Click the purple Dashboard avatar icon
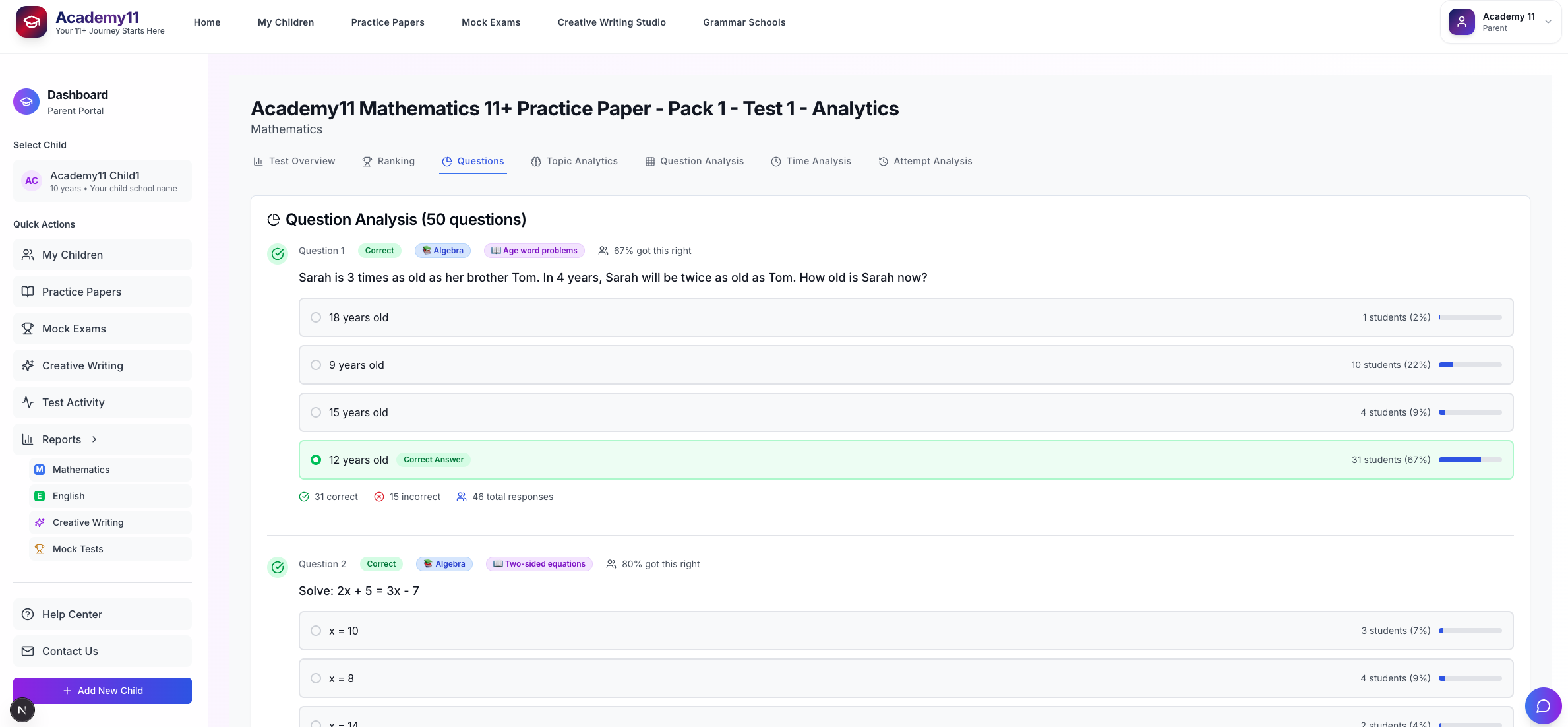The image size is (1568, 727). coord(26,102)
